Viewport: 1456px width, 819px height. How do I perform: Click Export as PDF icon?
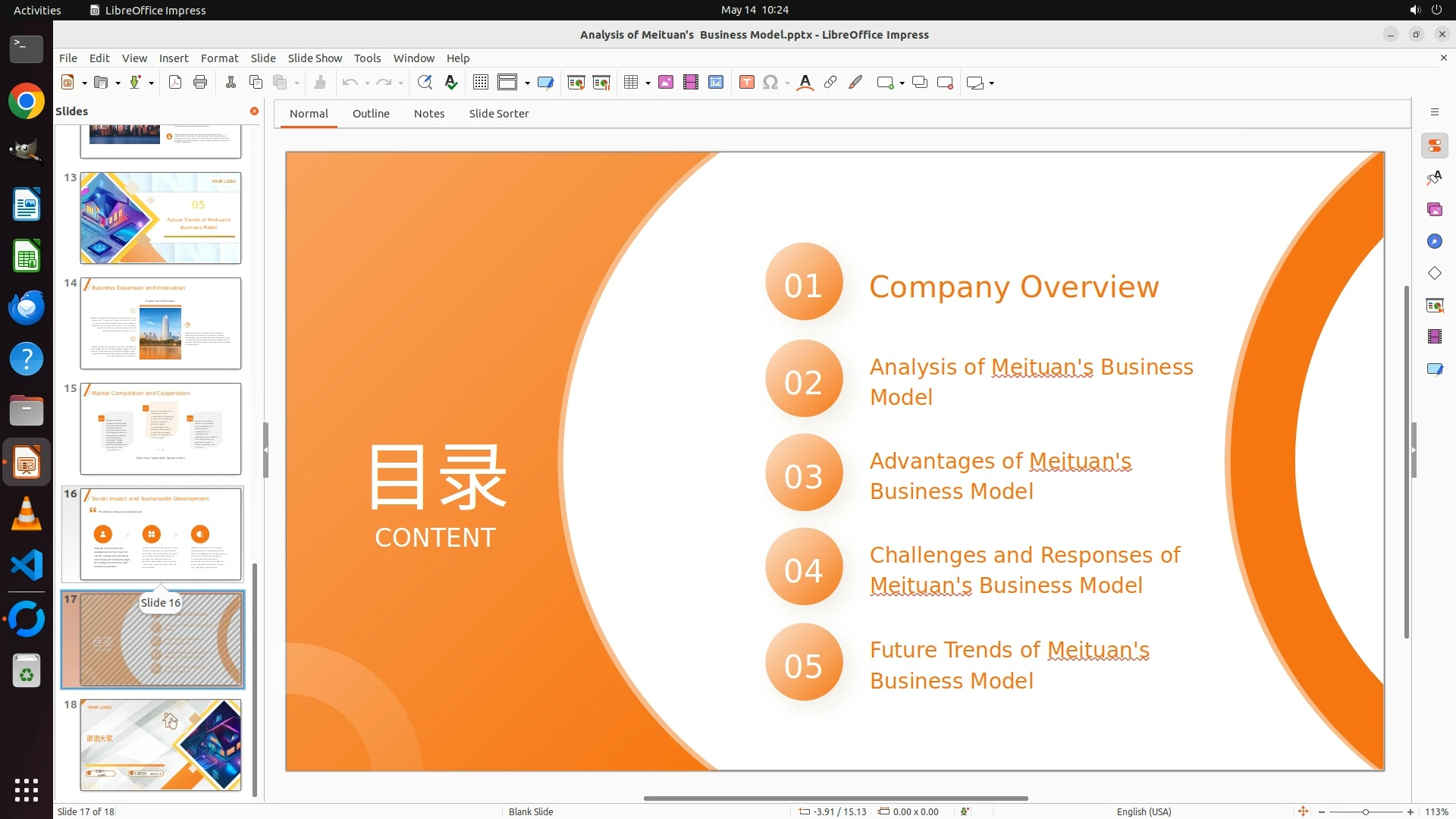(175, 83)
